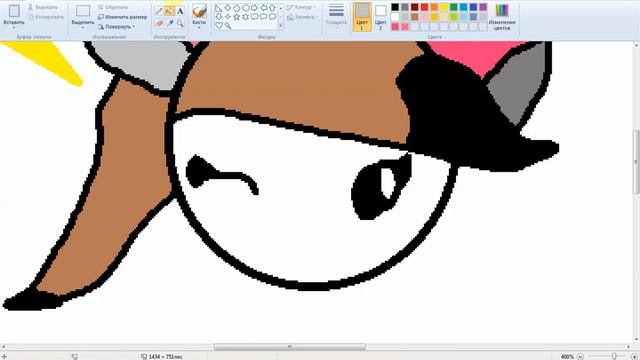
Task: Pick the red color swatch
Action: pyautogui.click(x=424, y=7)
